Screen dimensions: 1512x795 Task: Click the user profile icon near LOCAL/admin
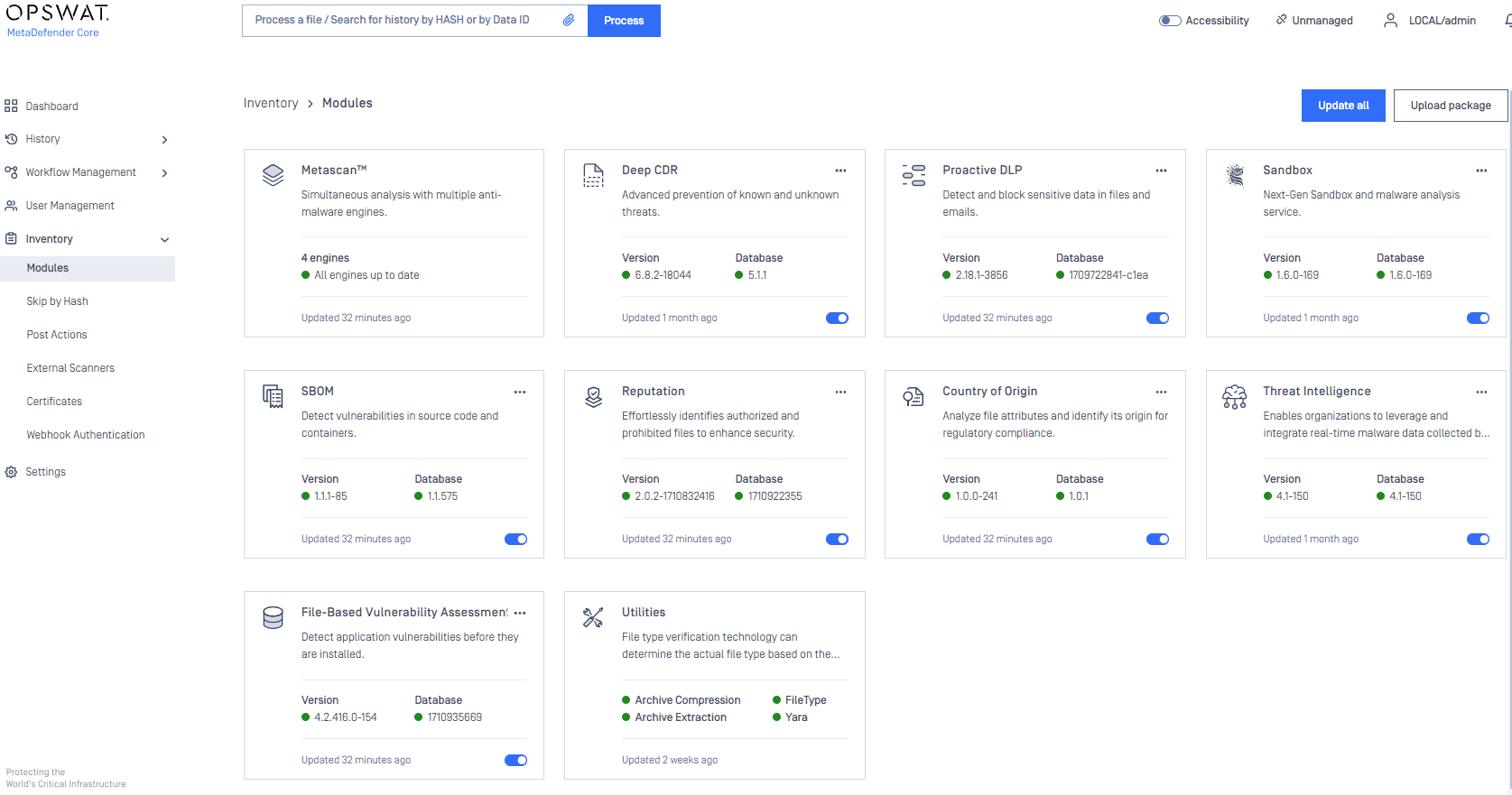click(x=1390, y=20)
